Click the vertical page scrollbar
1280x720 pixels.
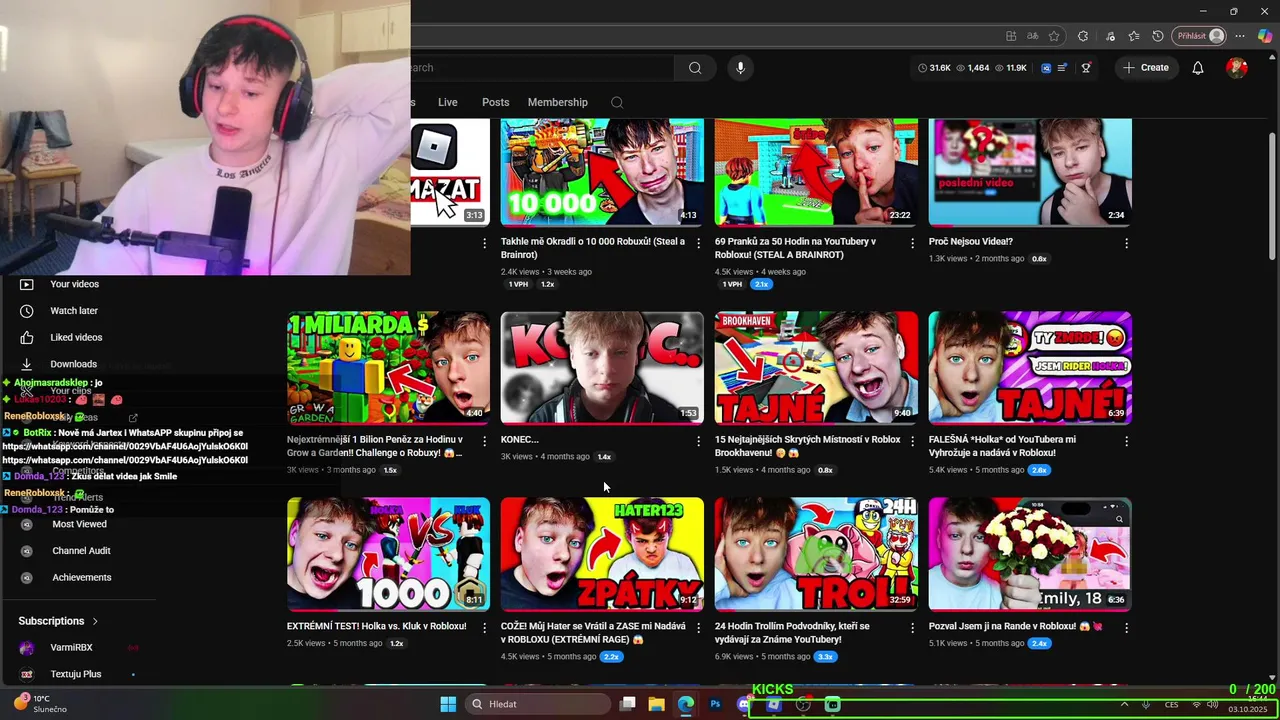[x=1272, y=195]
